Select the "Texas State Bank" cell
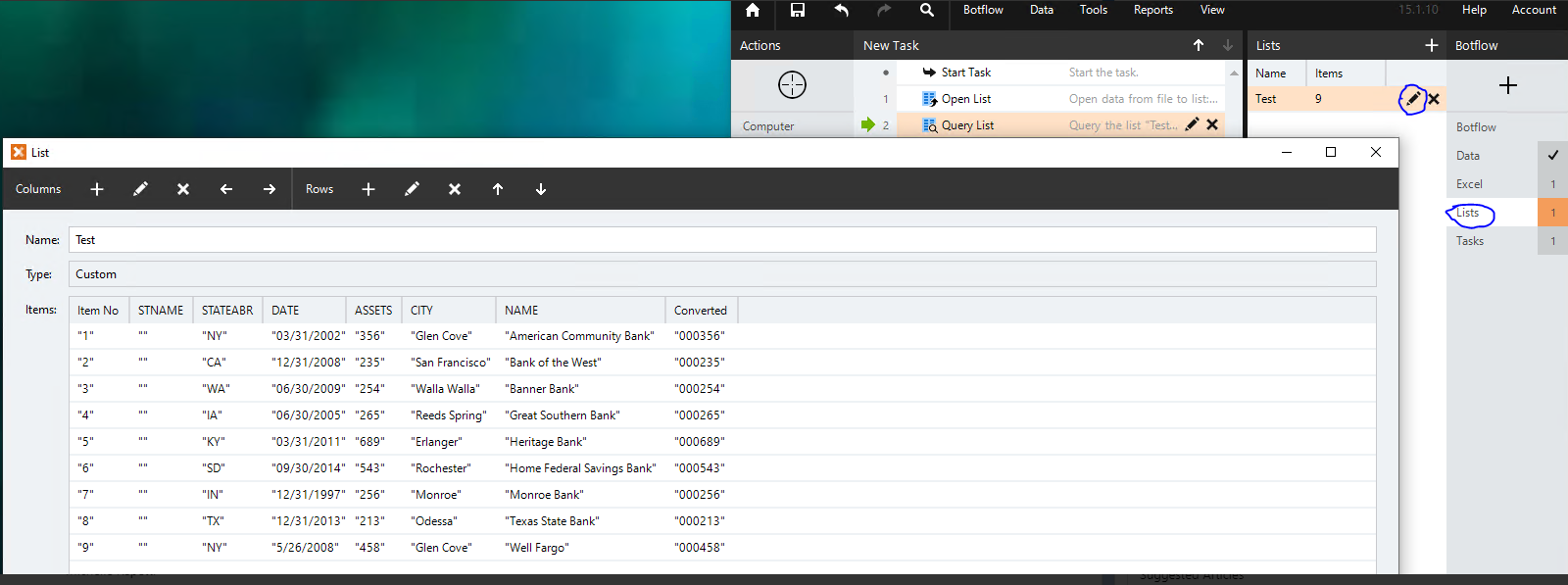Screen dimensions: 1568x585 (x=552, y=521)
